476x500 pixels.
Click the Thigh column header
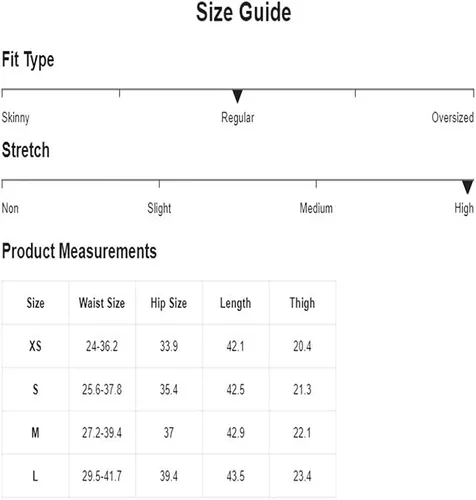pos(302,304)
